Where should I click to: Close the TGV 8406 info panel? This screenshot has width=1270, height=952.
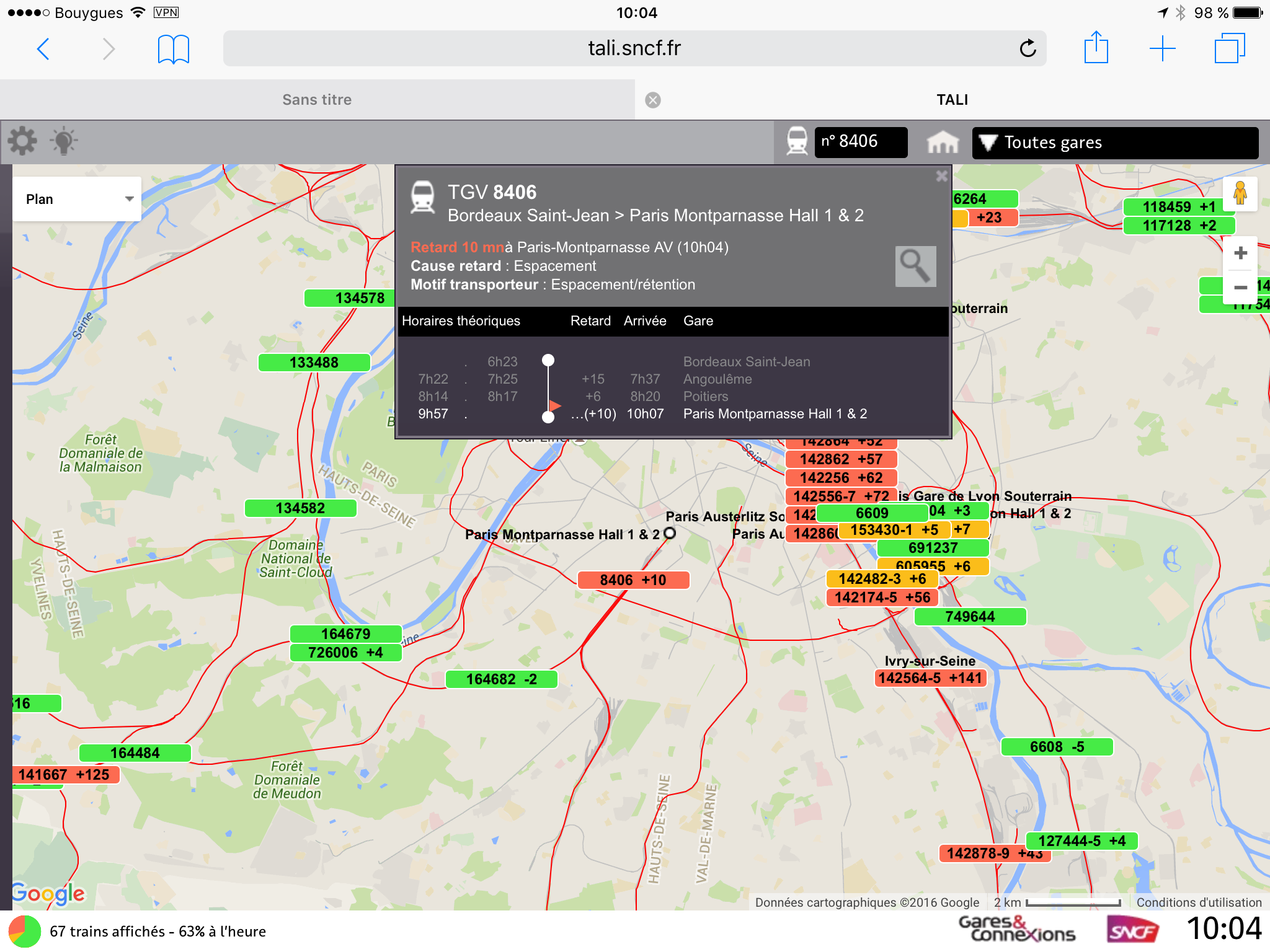coord(941,176)
